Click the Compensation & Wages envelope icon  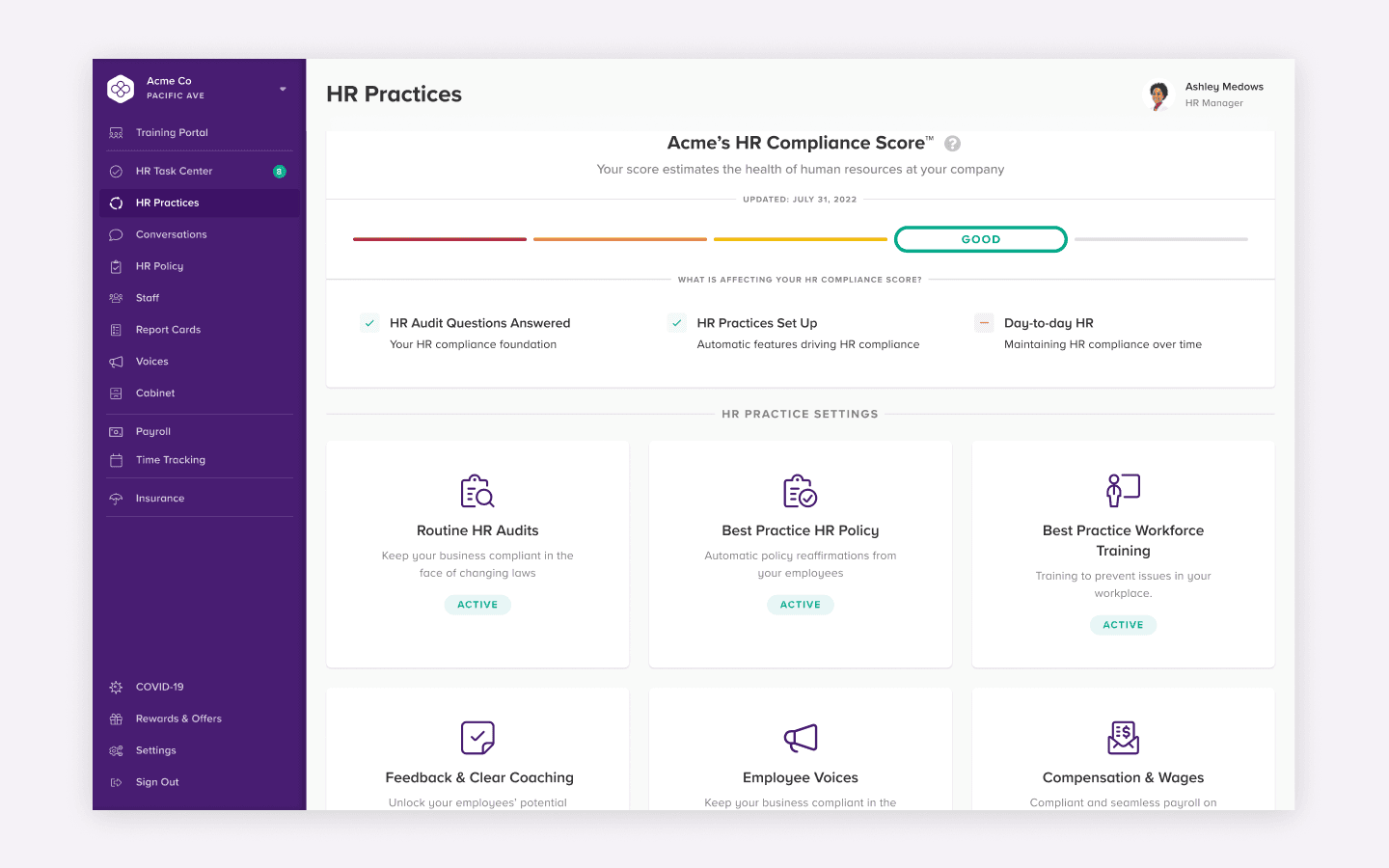pos(1123,738)
